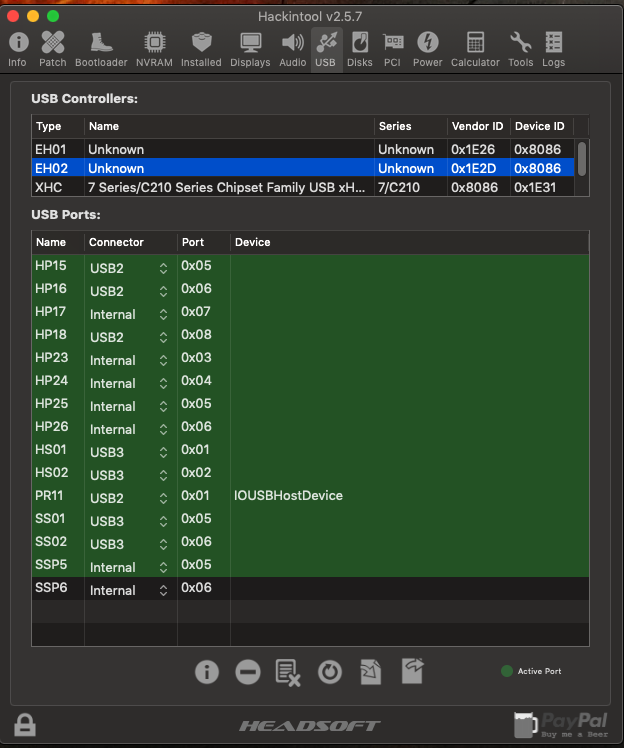Click the refresh ports circular arrow icon
Viewport: 624px width, 748px height.
pyautogui.click(x=330, y=672)
